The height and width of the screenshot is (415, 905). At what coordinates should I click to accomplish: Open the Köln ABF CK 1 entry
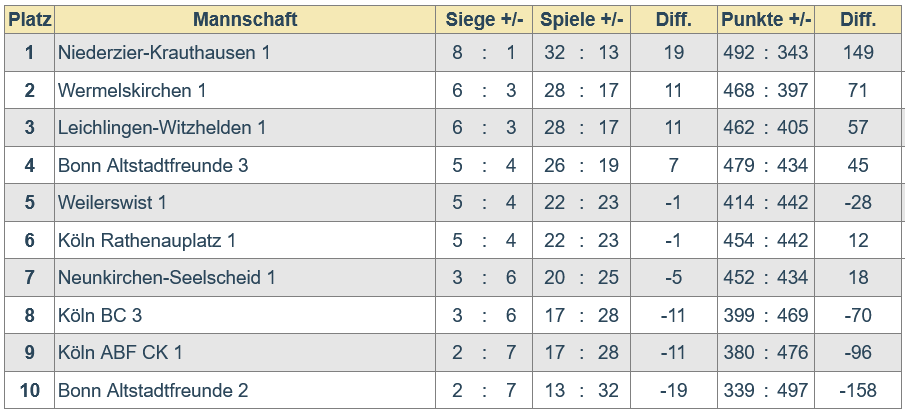[120, 352]
